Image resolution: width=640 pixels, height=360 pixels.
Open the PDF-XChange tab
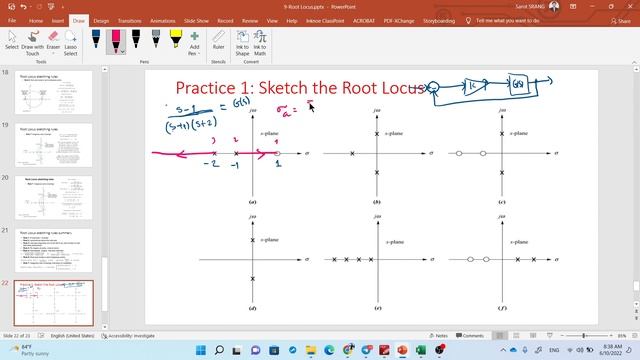point(399,21)
